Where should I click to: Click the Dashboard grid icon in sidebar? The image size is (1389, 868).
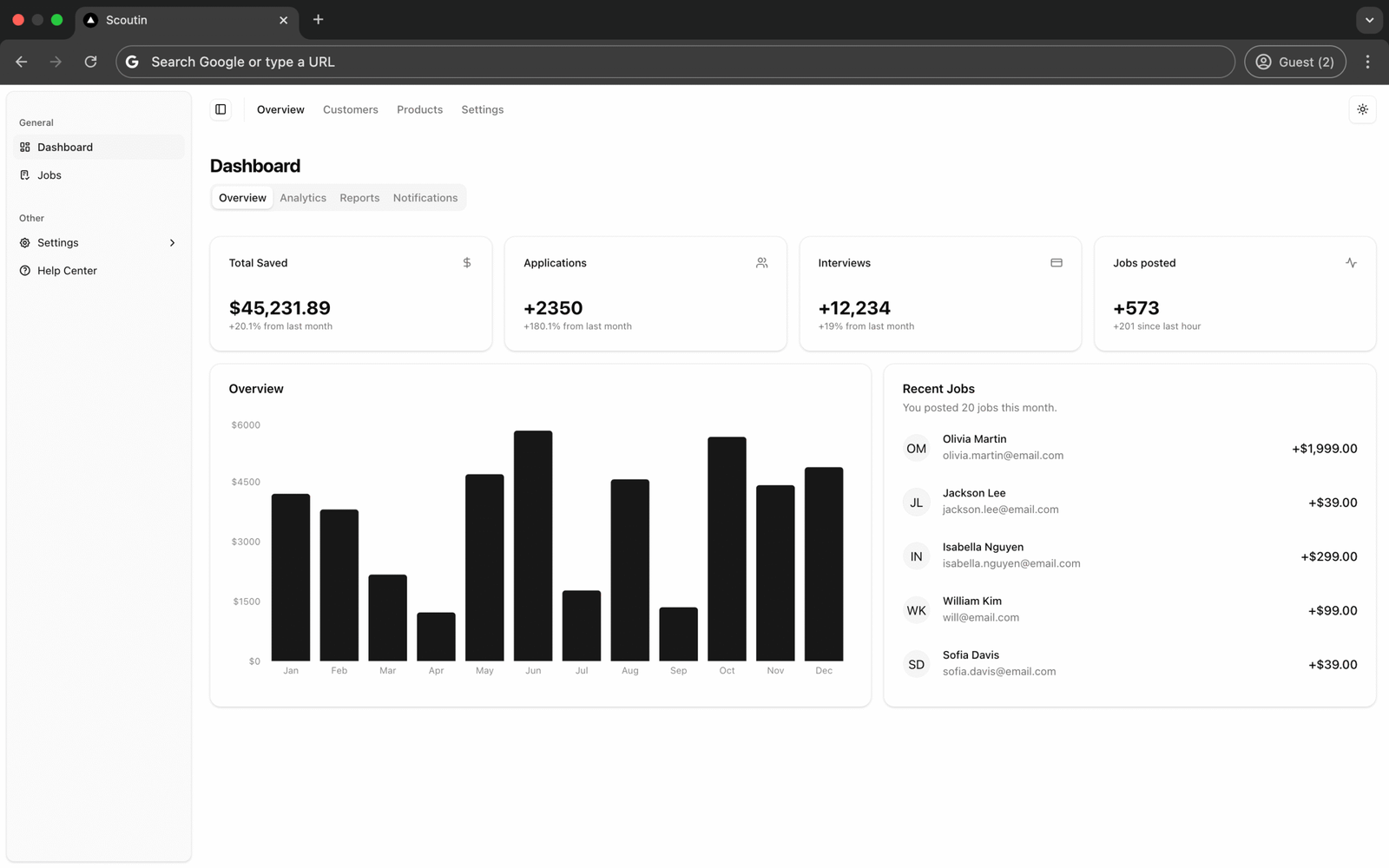coord(25,148)
